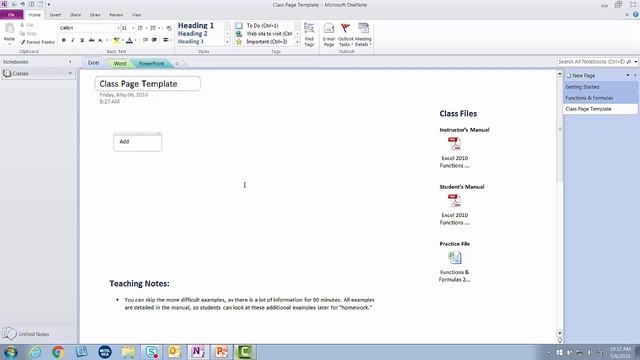Open the Getting Started page
640x360 pixels.
point(600,87)
